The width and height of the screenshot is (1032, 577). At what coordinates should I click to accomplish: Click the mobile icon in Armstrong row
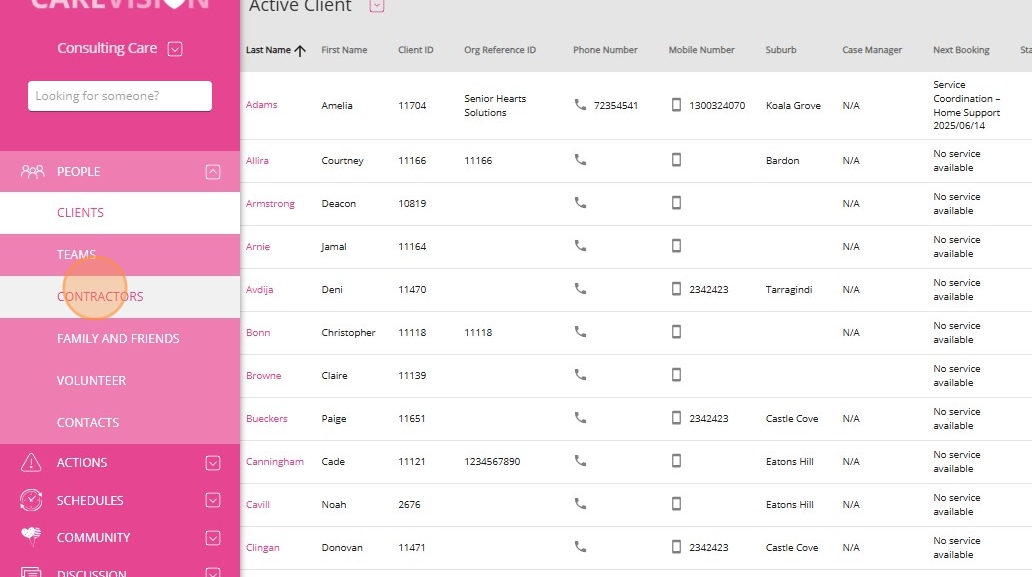[x=676, y=203]
